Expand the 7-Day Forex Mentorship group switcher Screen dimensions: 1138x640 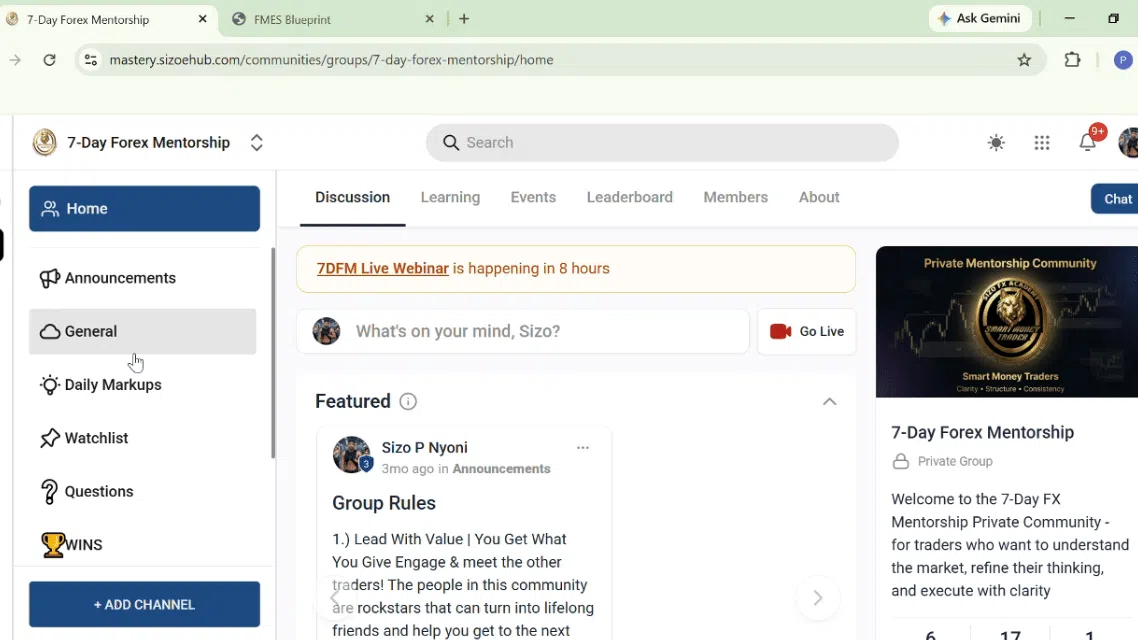point(256,143)
